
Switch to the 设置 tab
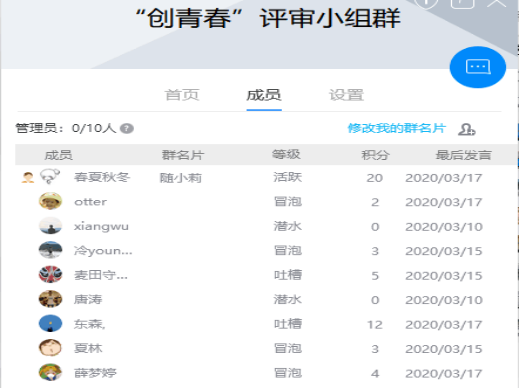click(346, 95)
